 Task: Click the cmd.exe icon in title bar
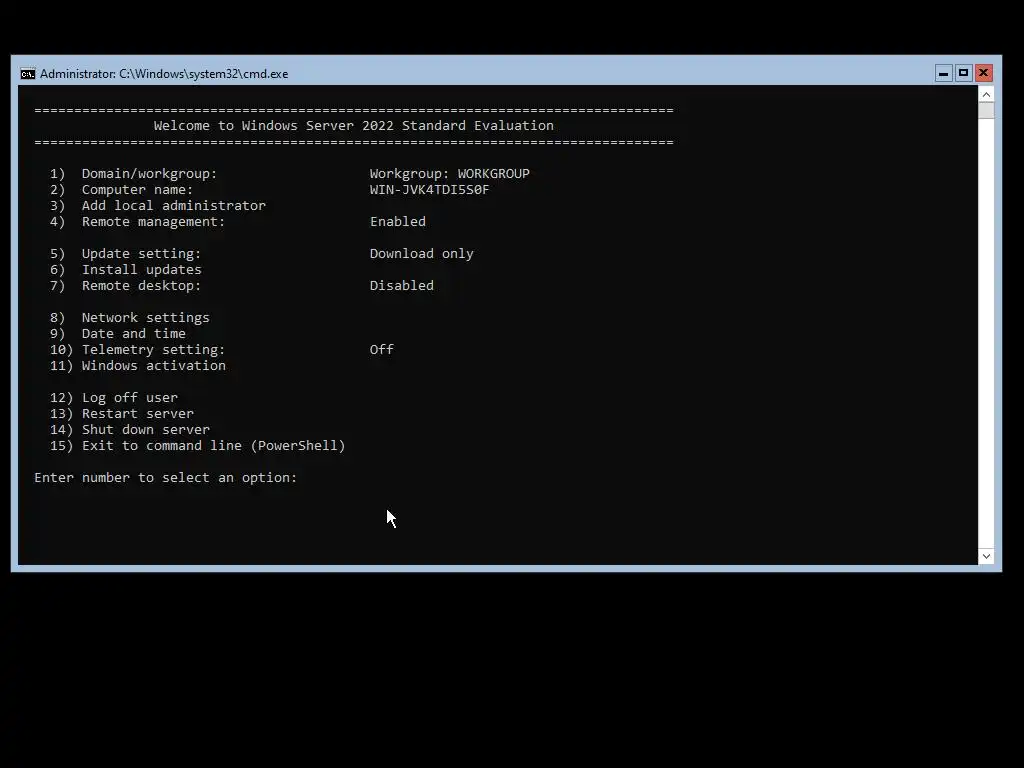click(27, 74)
